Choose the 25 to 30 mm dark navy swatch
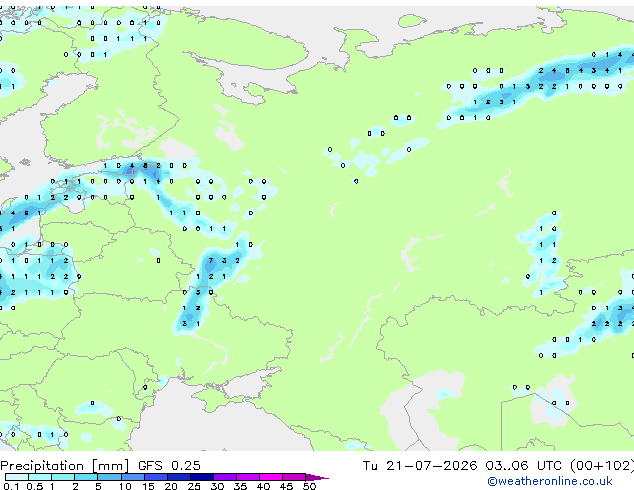The width and height of the screenshot is (634, 490). click(x=201, y=477)
